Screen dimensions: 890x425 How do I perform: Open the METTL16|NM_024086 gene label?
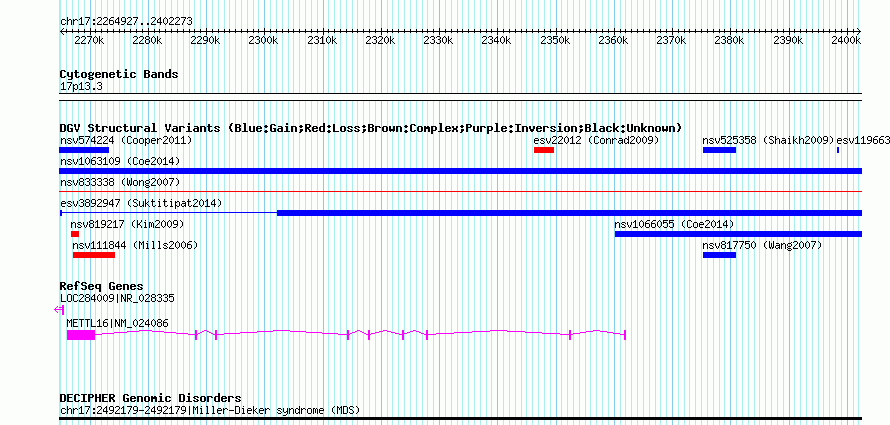coord(117,323)
